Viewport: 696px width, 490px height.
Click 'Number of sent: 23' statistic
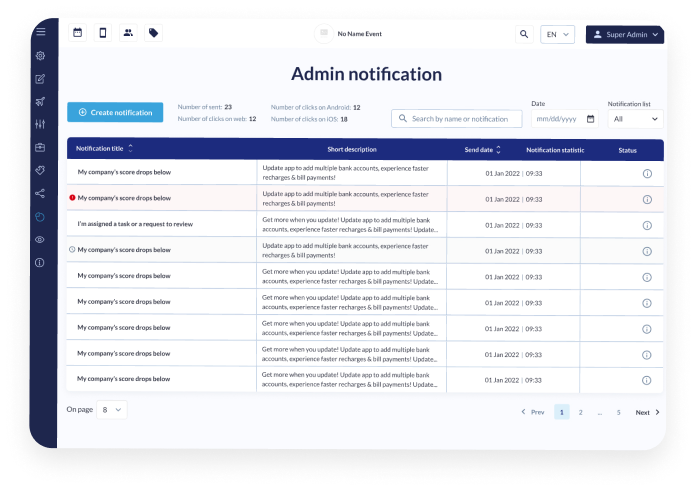coord(205,107)
